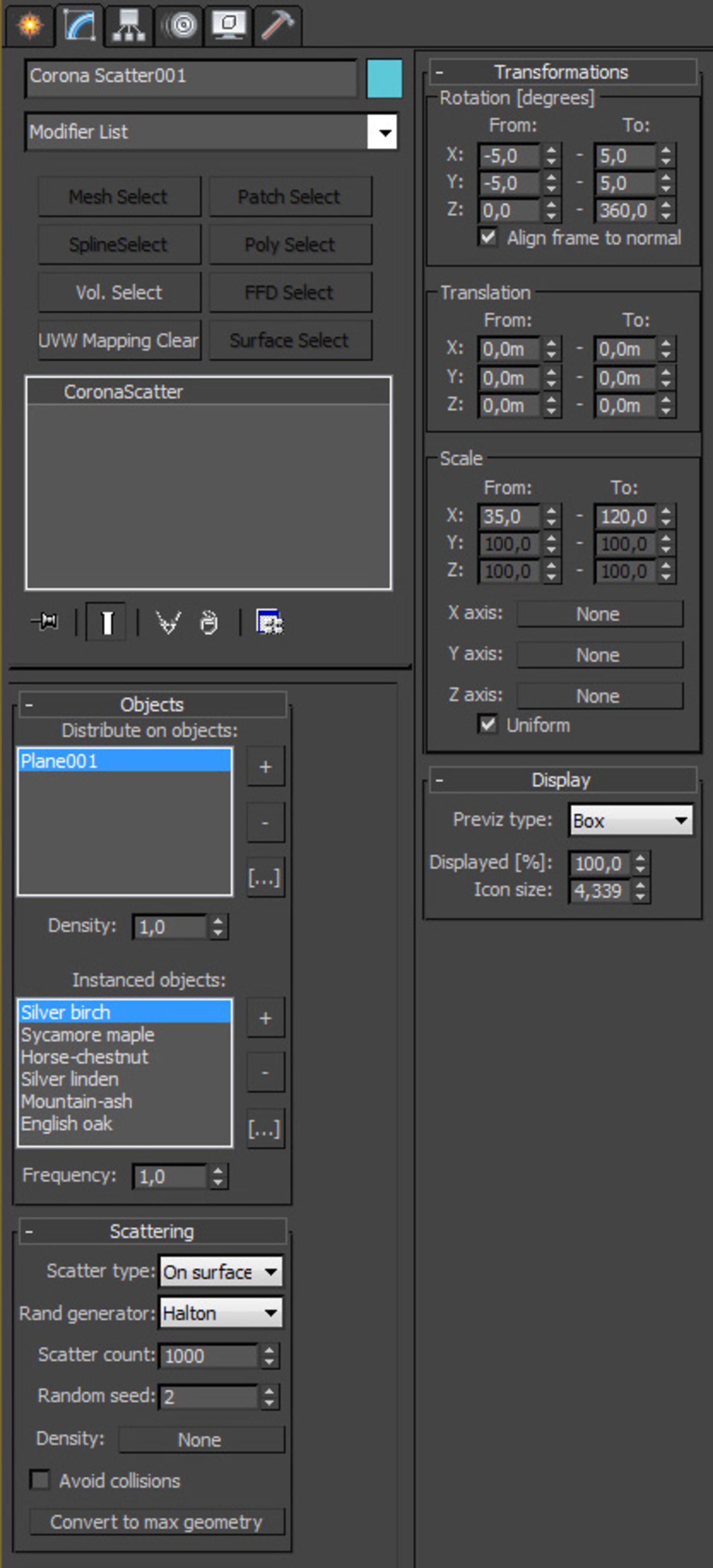Select Sycamore maple in instanced objects
The width and height of the screenshot is (713, 1568).
click(x=125, y=1035)
